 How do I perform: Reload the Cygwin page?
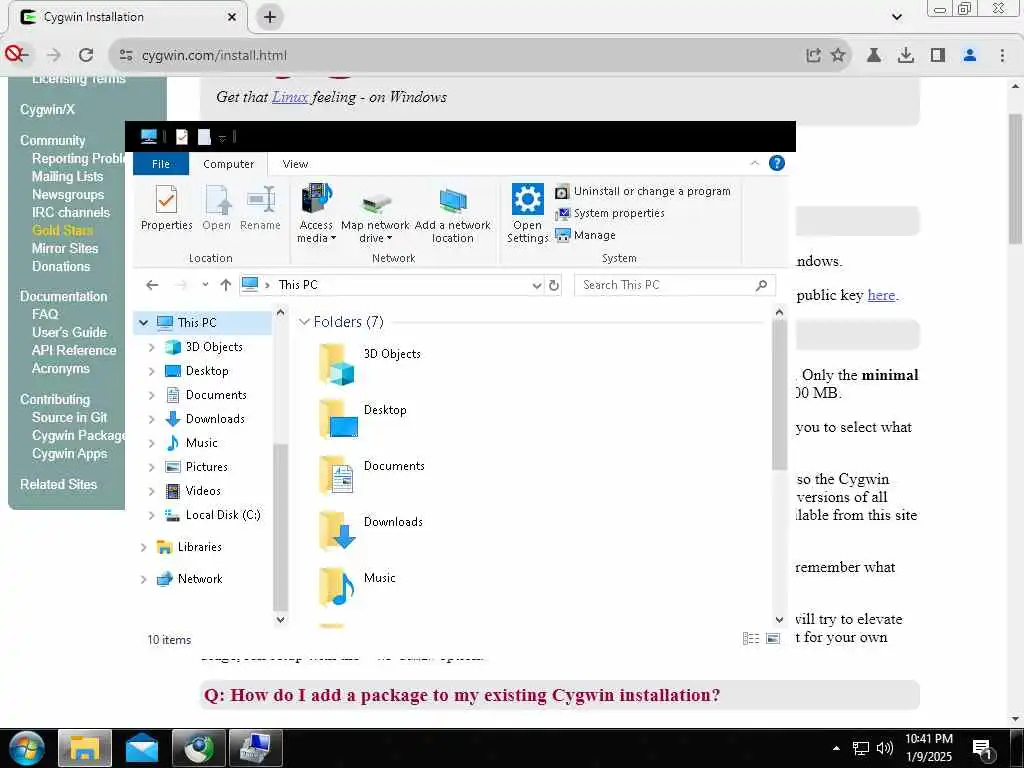[x=86, y=55]
